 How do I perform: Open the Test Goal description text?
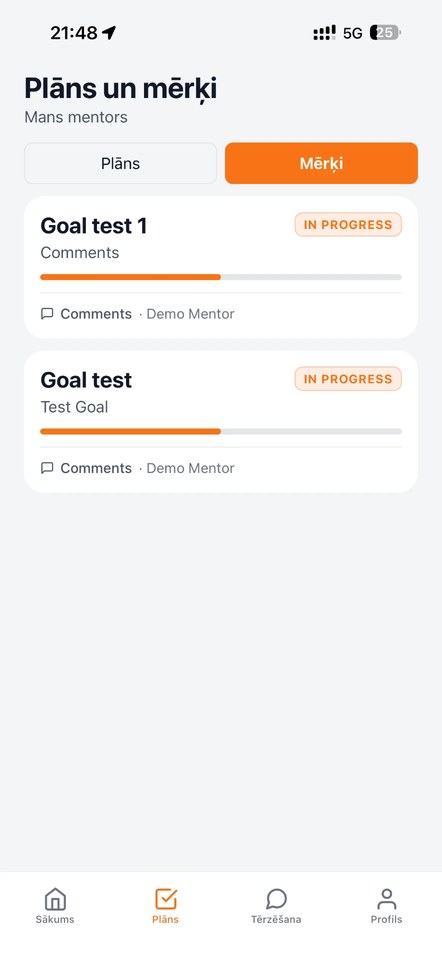74,407
